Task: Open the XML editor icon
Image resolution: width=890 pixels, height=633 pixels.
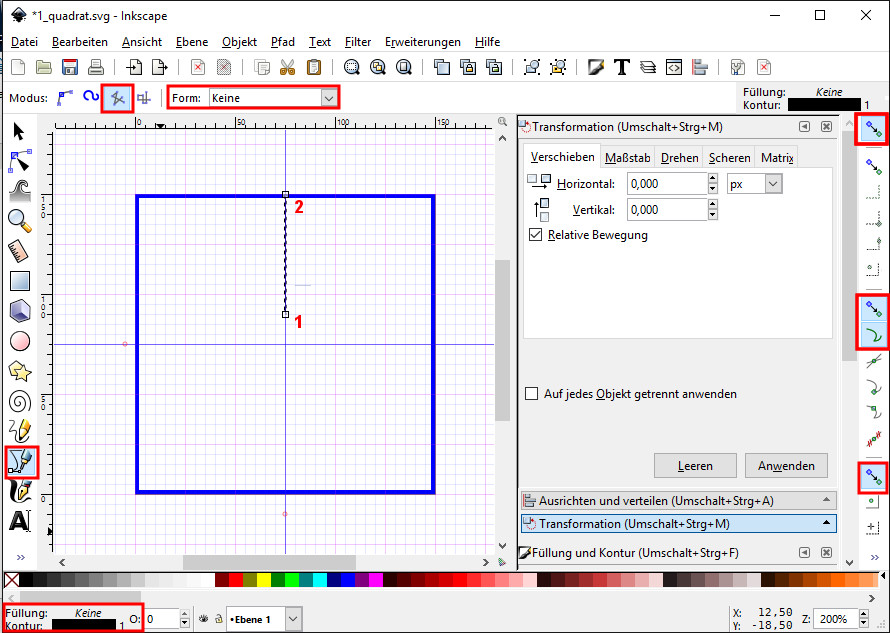Action: pos(674,68)
